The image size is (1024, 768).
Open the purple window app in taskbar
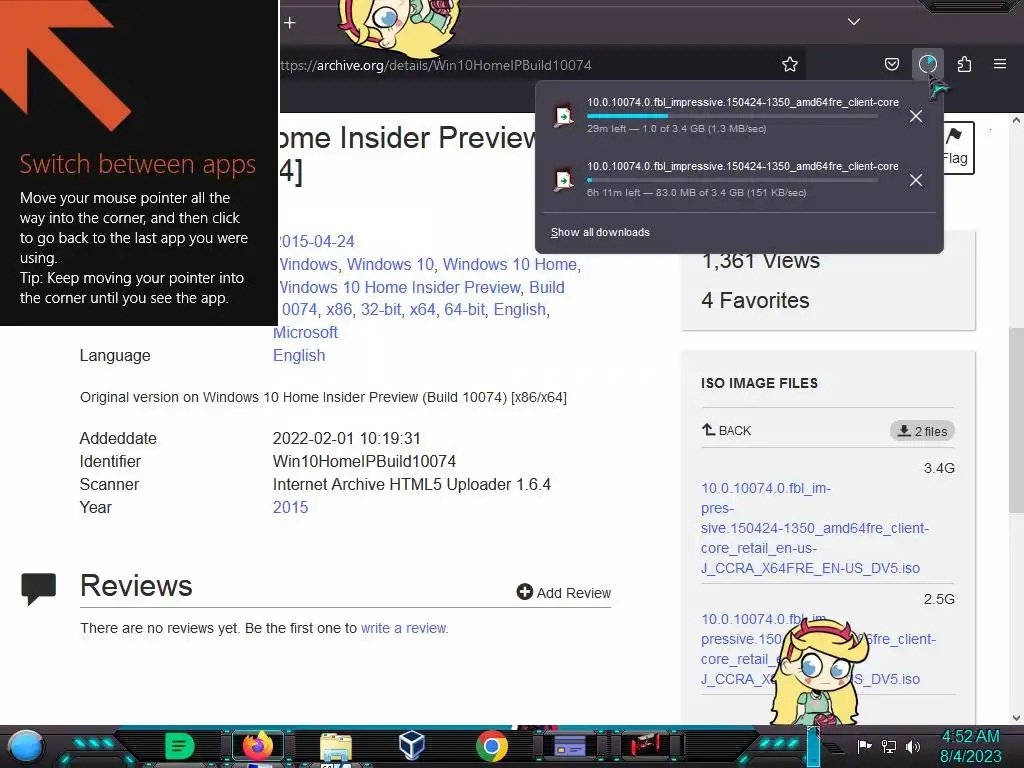pos(569,746)
